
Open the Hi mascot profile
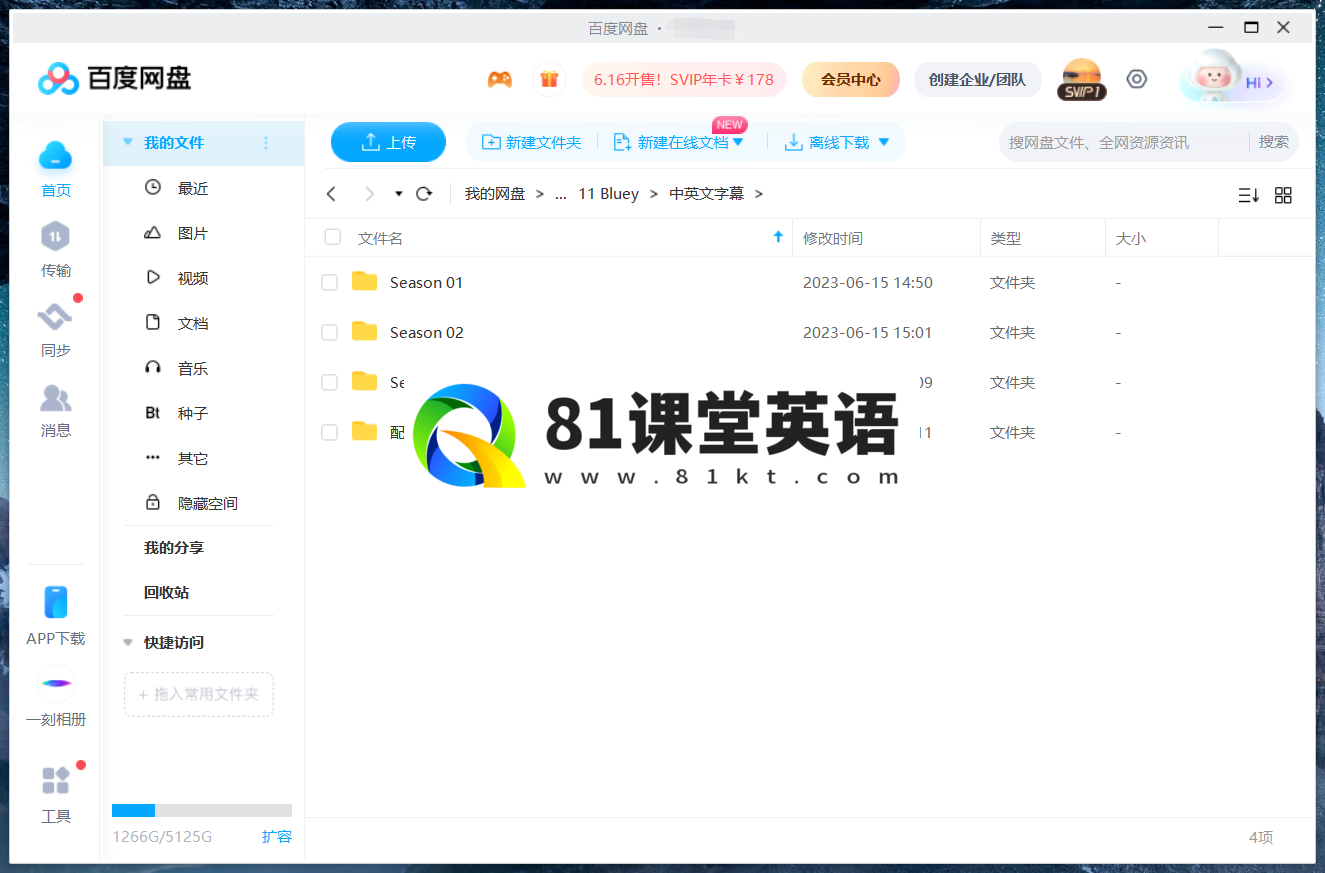[1233, 80]
